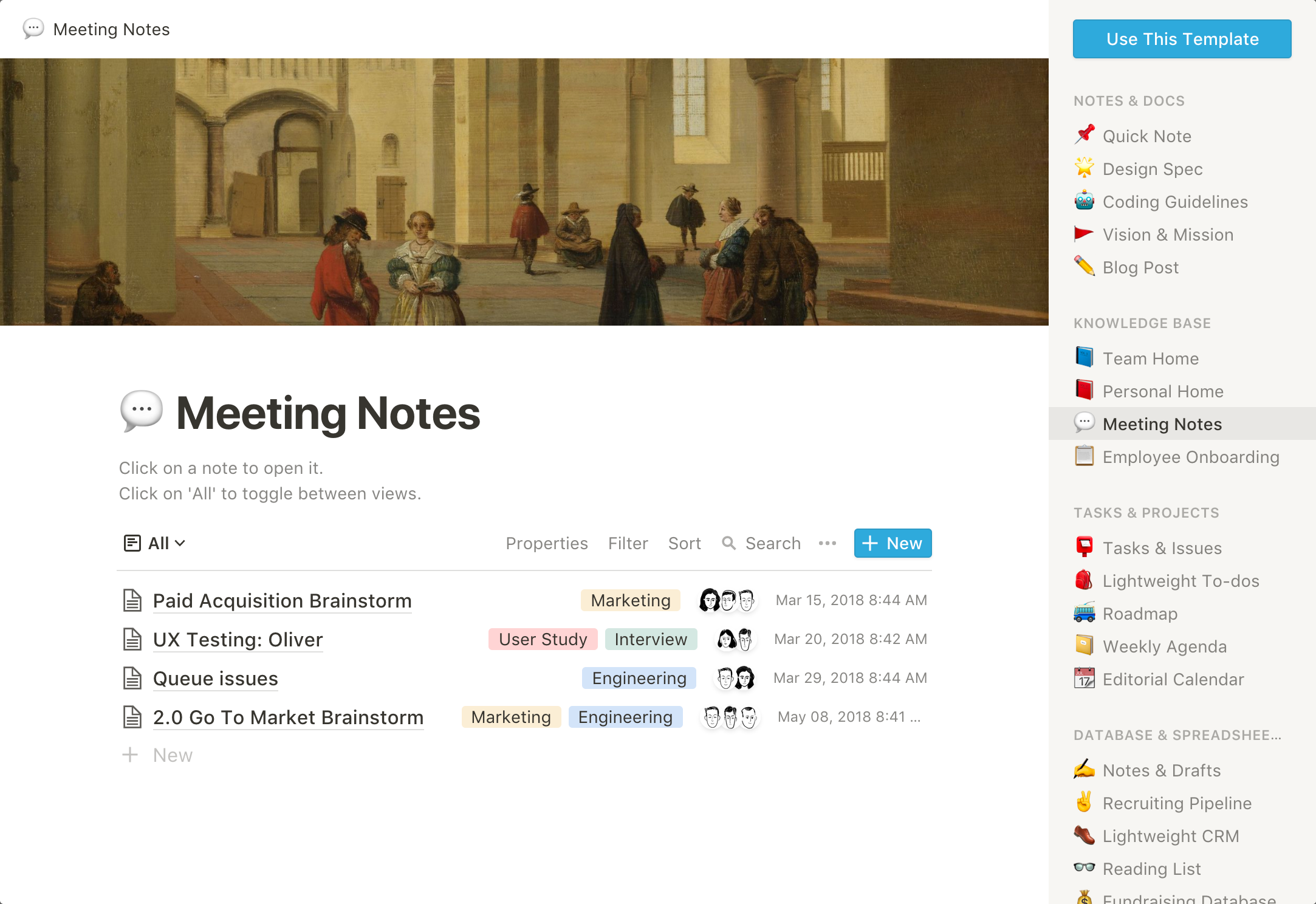Click the page icon of UX Testing: Oliver
Image resolution: width=1316 pixels, height=904 pixels.
point(132,639)
